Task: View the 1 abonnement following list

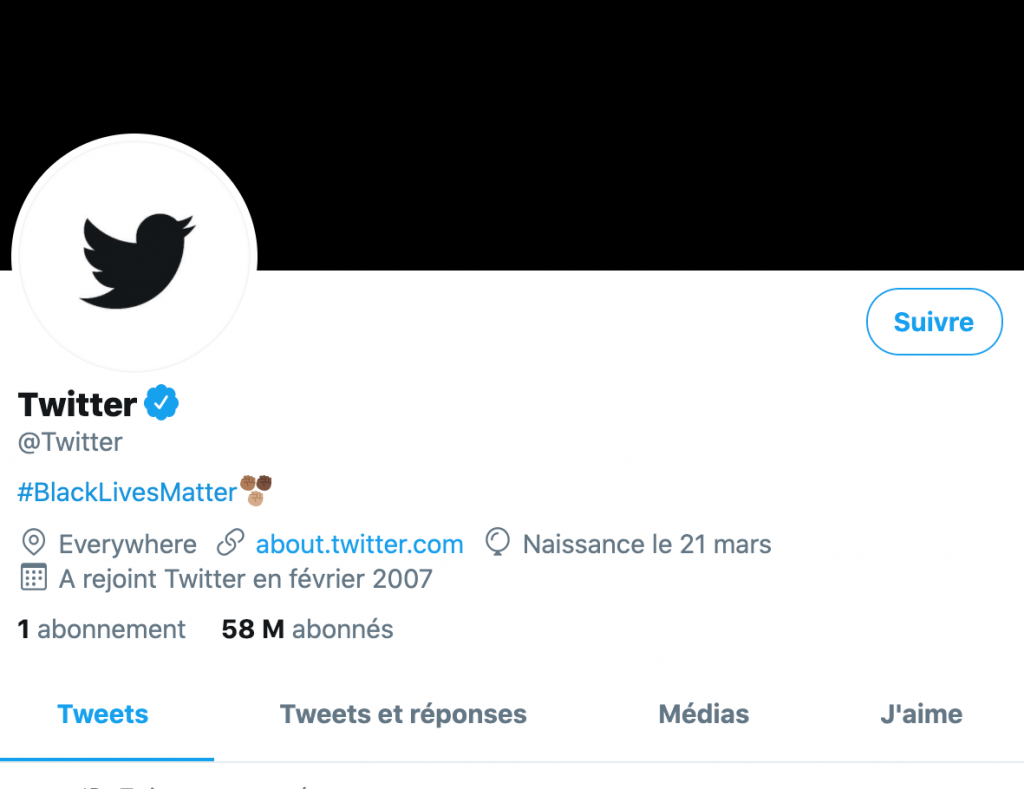Action: point(102,629)
